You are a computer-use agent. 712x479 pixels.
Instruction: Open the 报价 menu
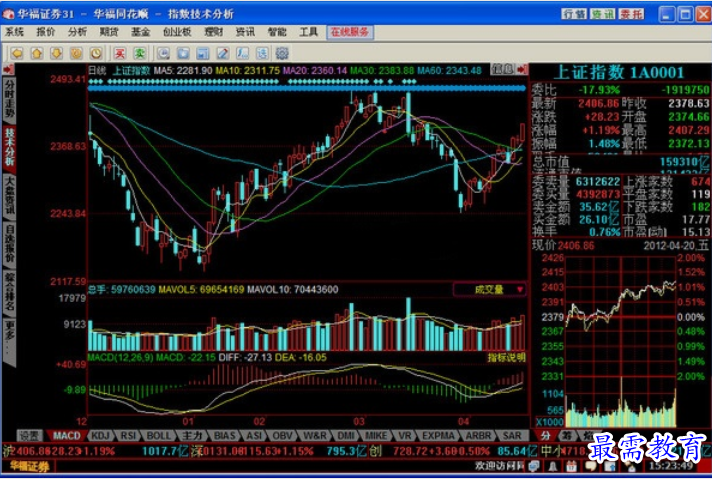pyautogui.click(x=45, y=32)
